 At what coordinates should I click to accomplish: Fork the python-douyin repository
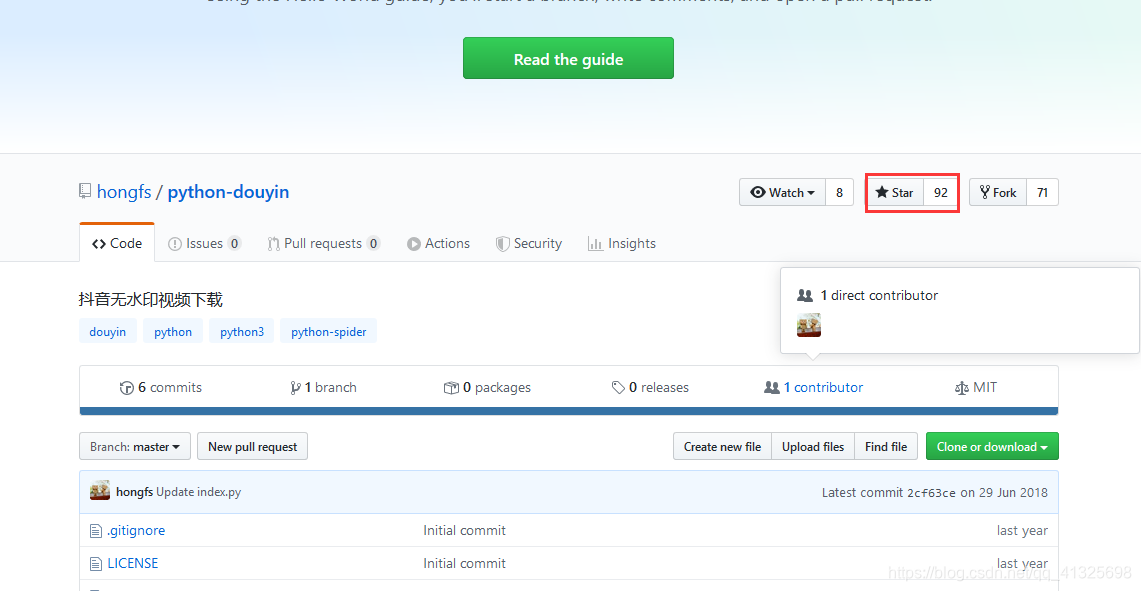(998, 192)
